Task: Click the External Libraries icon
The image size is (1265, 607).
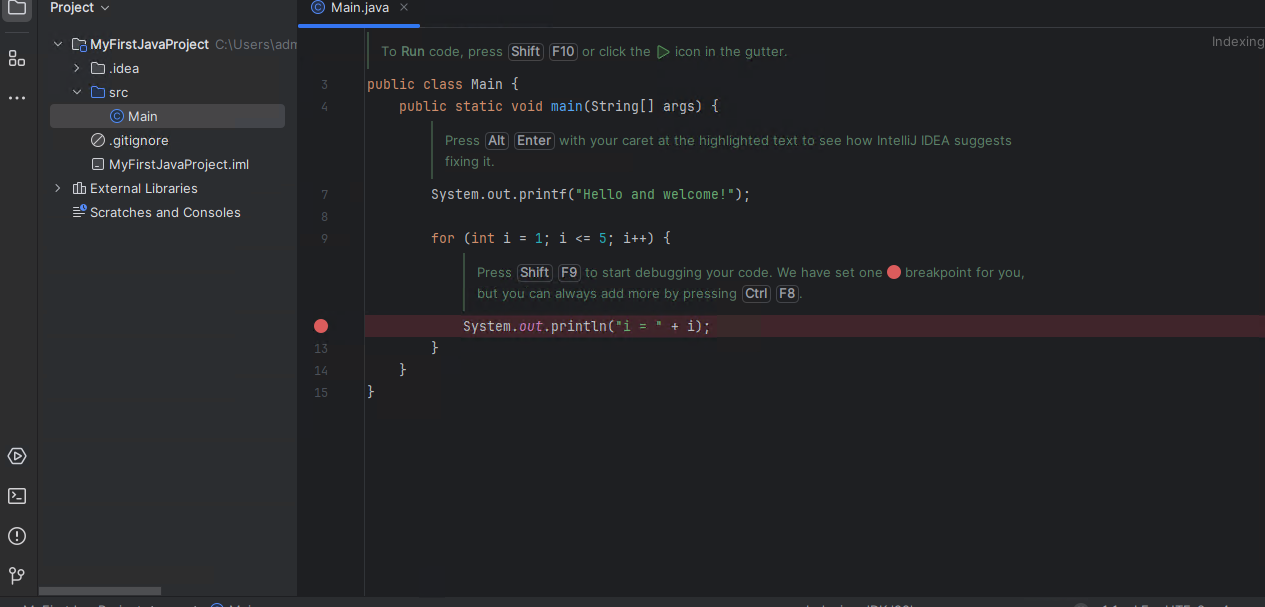Action: pos(77,188)
